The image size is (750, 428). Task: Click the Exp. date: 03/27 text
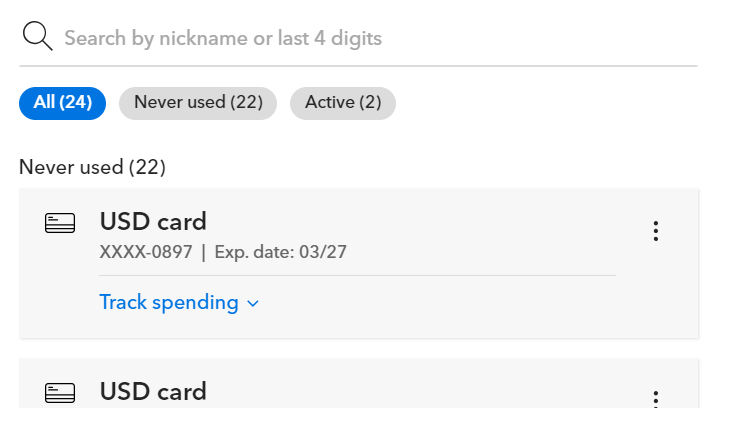[280, 252]
